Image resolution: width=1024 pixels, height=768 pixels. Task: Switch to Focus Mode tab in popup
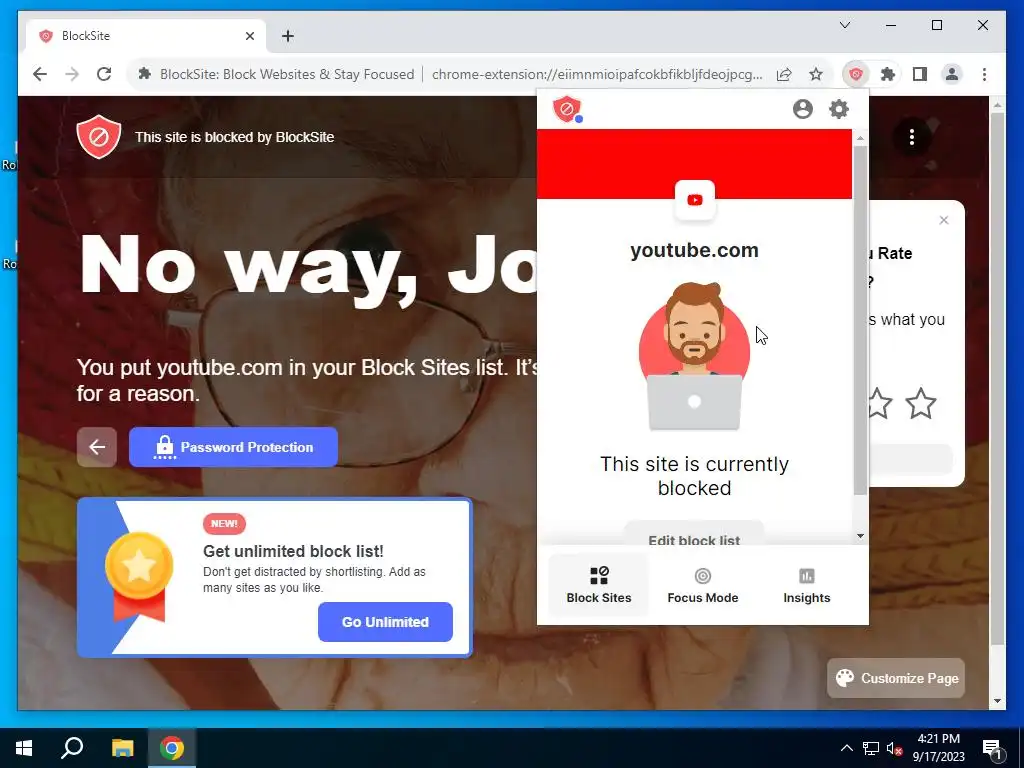click(x=703, y=585)
